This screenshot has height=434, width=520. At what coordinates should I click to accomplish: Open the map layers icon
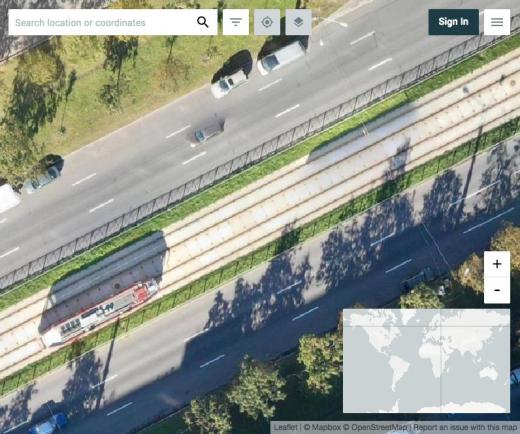298,22
